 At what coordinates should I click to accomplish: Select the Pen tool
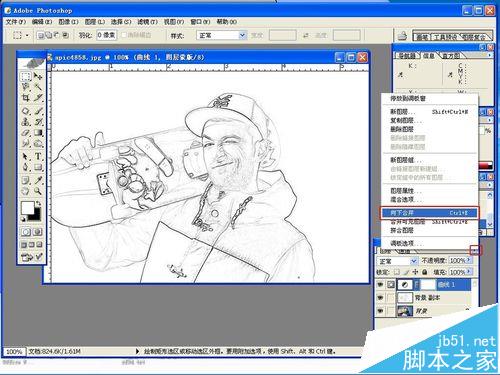pyautogui.click(x=26, y=167)
